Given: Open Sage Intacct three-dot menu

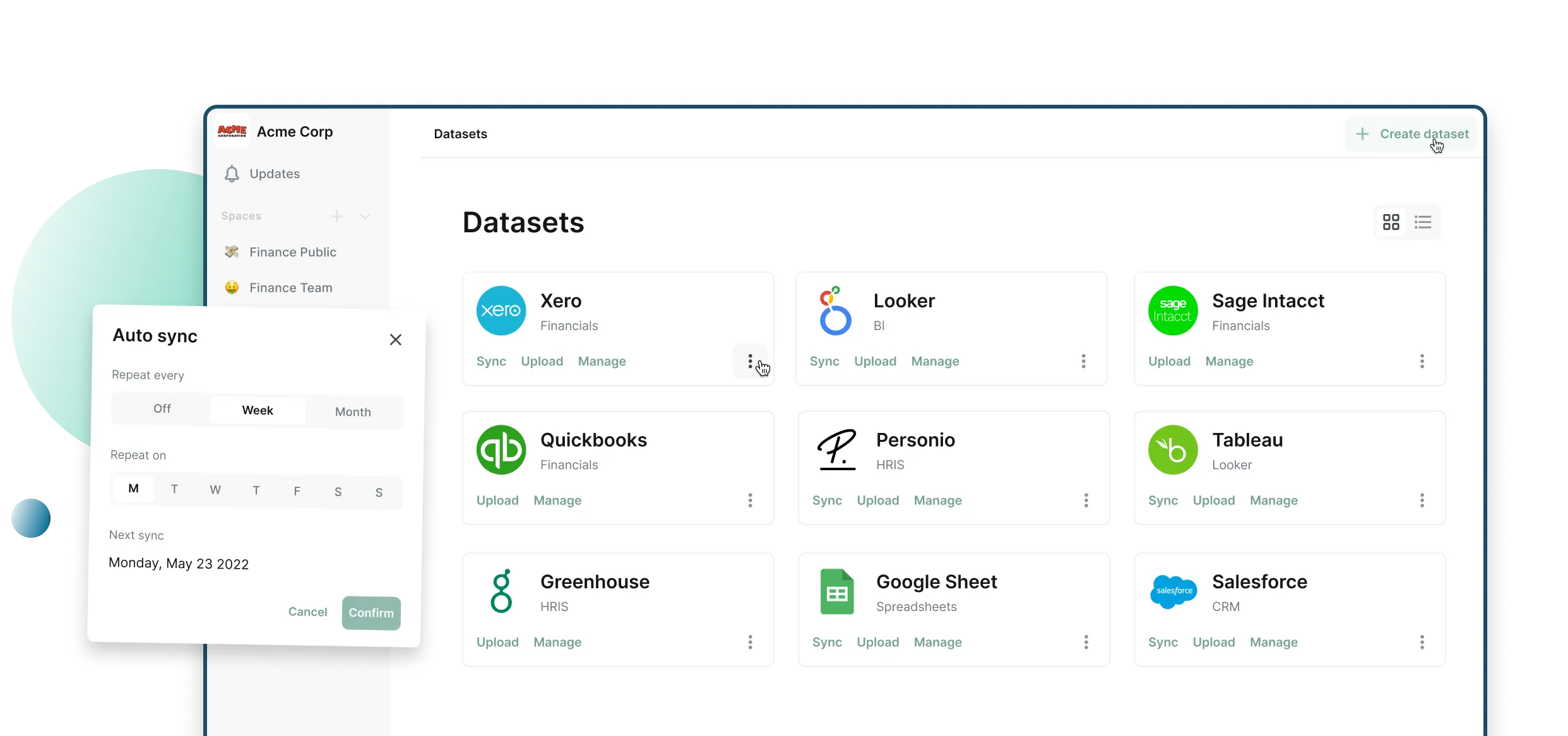Looking at the screenshot, I should click(x=1422, y=361).
